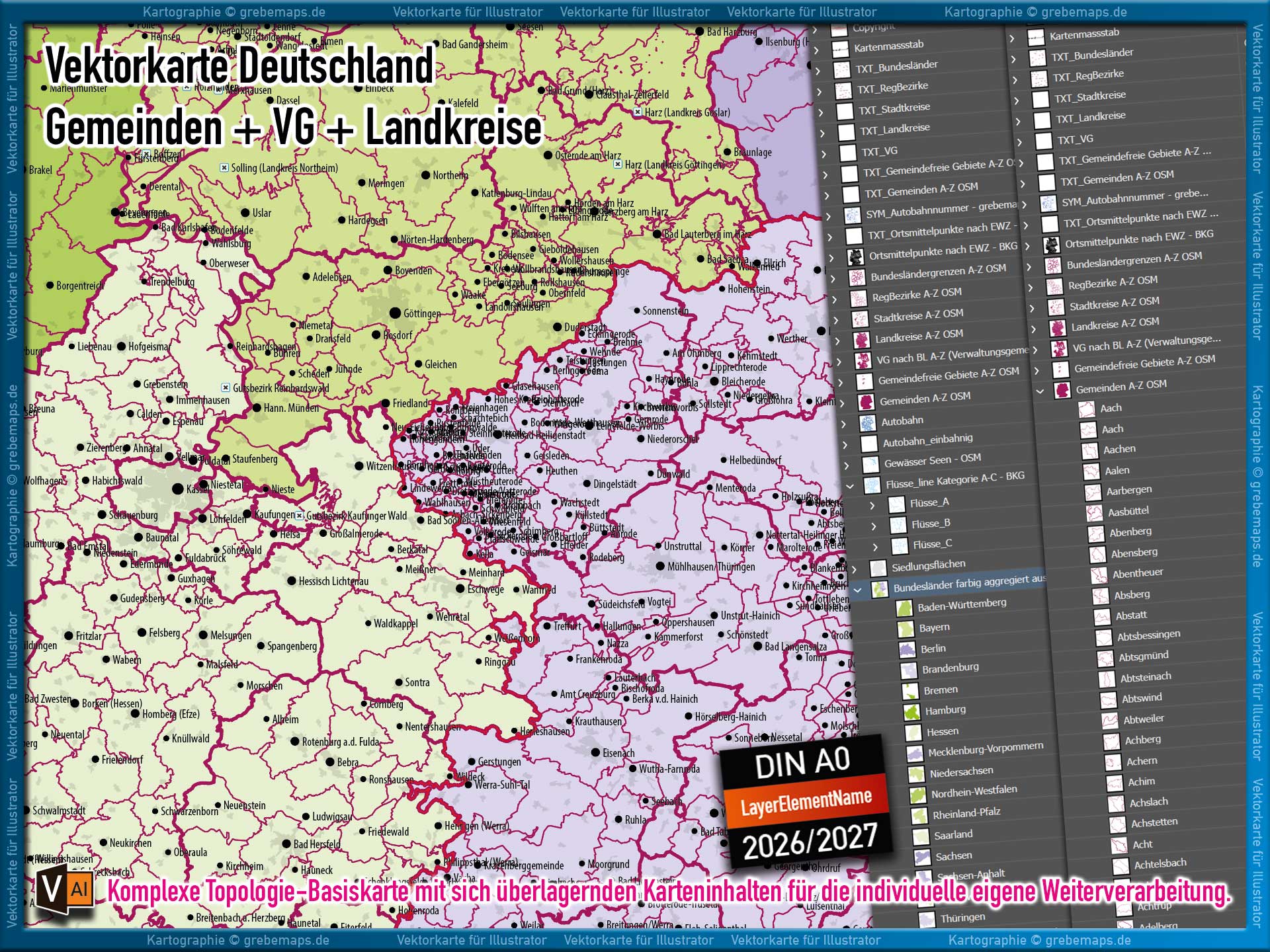The height and width of the screenshot is (952, 1270).
Task: Click the DIN A0 badge
Action: (x=802, y=761)
